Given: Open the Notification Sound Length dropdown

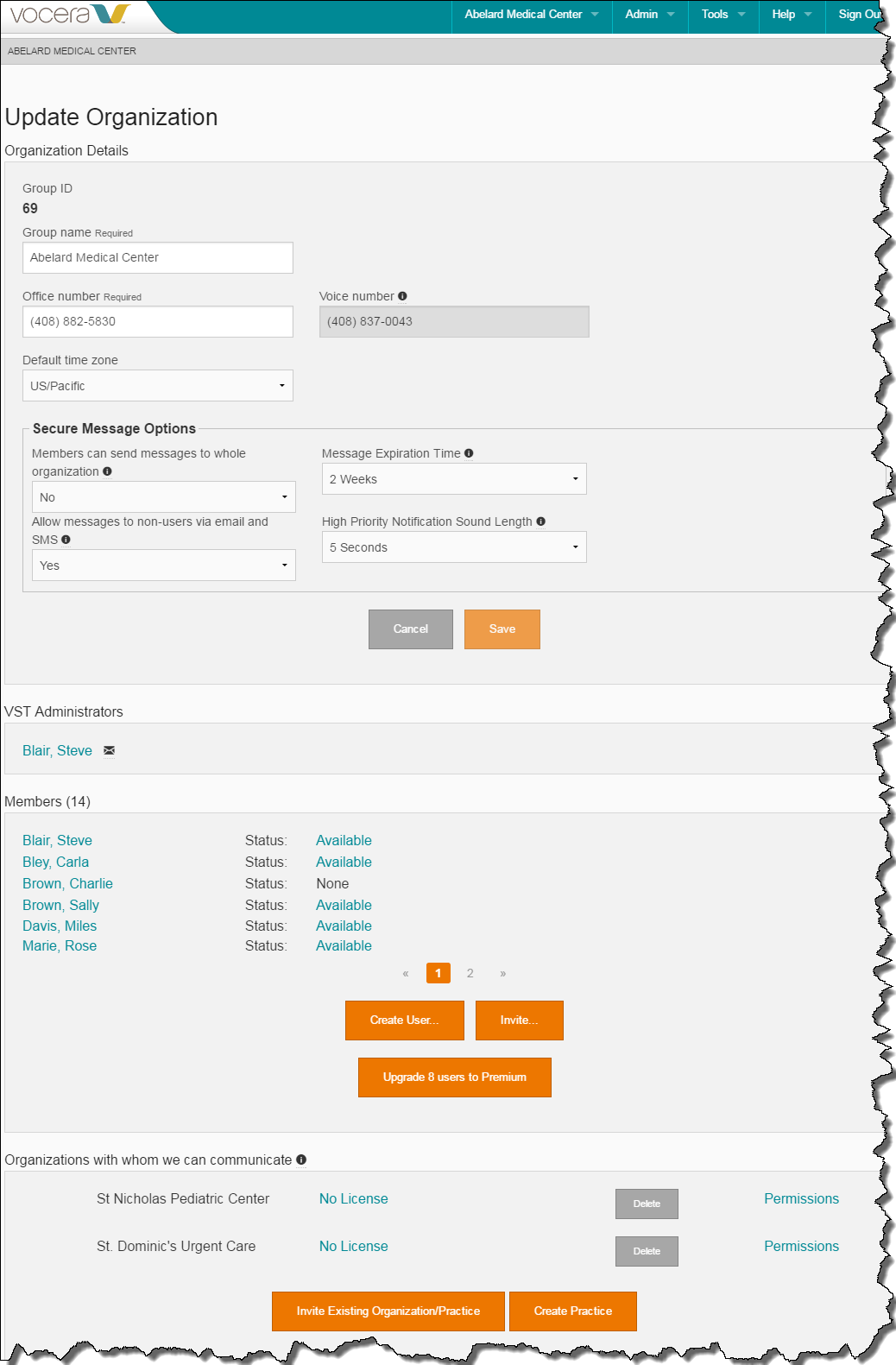Looking at the screenshot, I should [454, 547].
